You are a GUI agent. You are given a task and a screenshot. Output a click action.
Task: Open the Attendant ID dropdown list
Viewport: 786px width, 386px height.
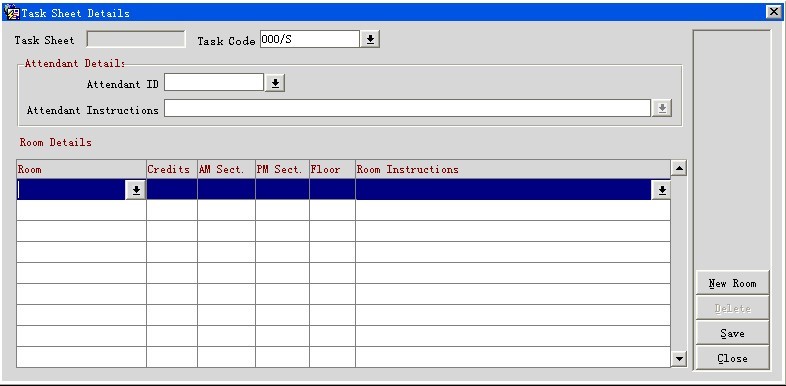click(275, 83)
